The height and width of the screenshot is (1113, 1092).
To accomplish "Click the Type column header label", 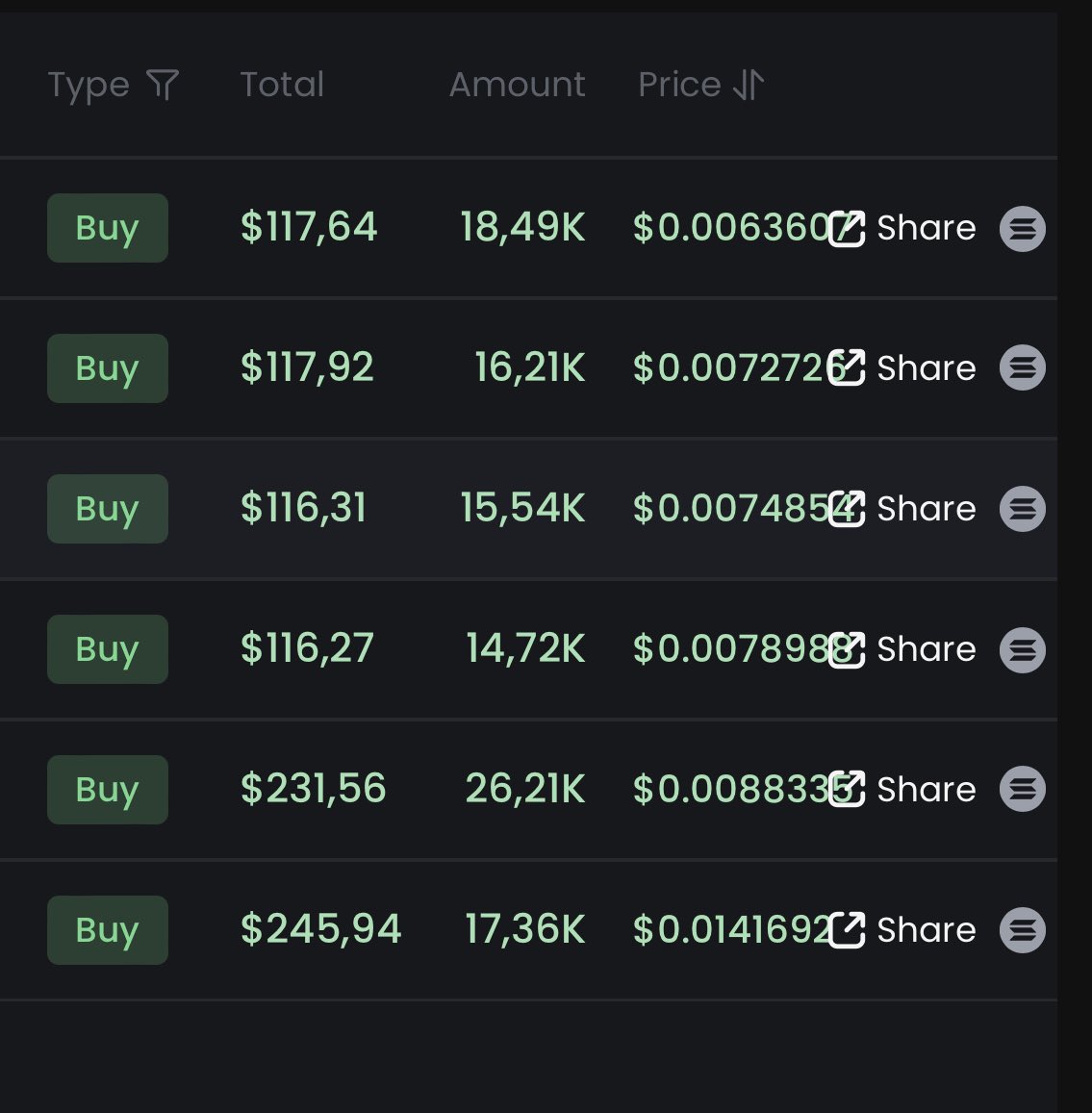I will (x=89, y=86).
